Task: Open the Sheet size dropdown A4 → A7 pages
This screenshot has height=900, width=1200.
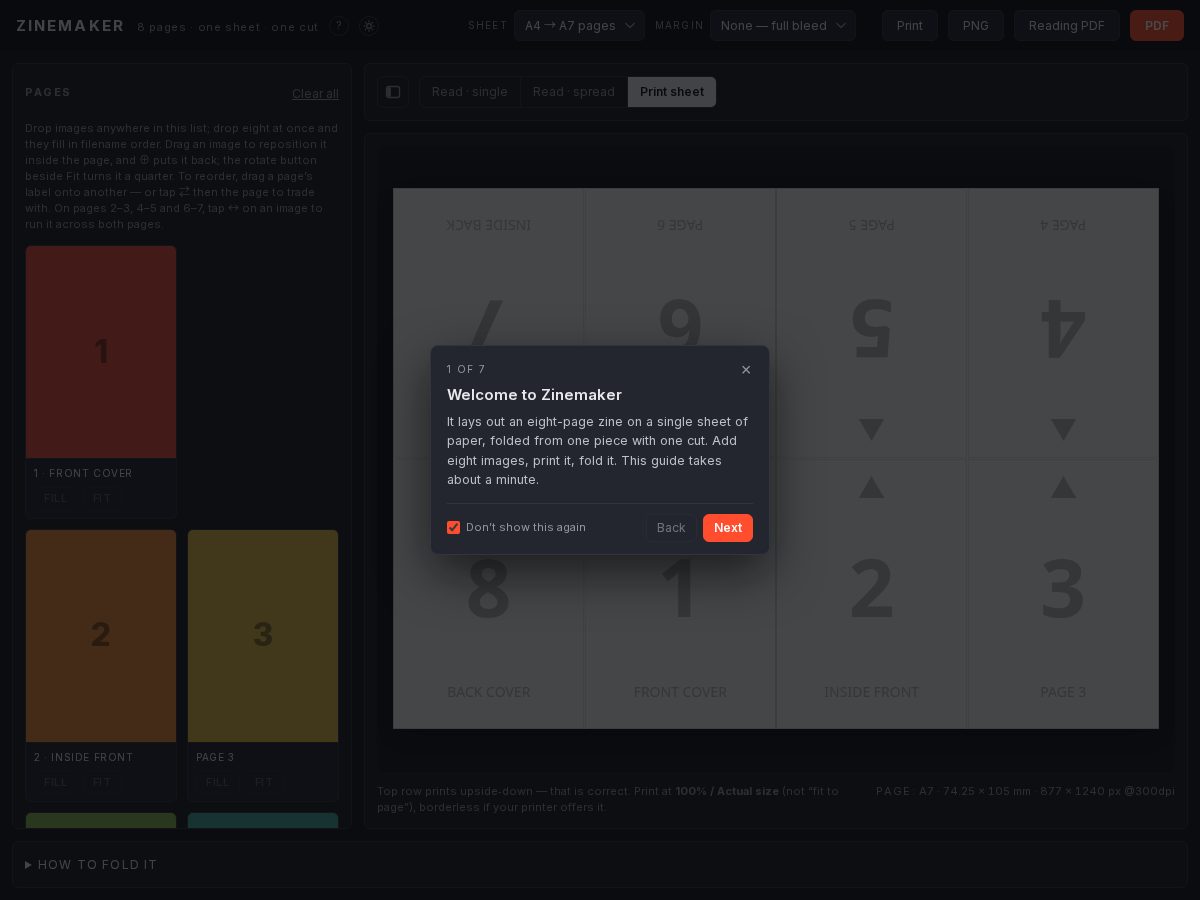Action: 579,26
